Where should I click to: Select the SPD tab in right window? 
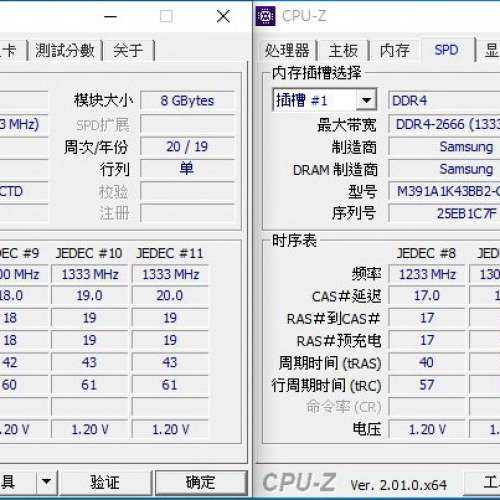coord(446,50)
